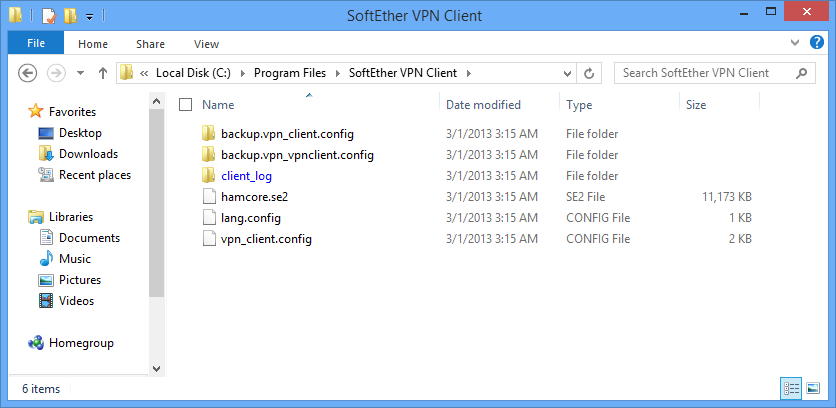
Task: Select the lang.config file icon
Action: [210, 218]
